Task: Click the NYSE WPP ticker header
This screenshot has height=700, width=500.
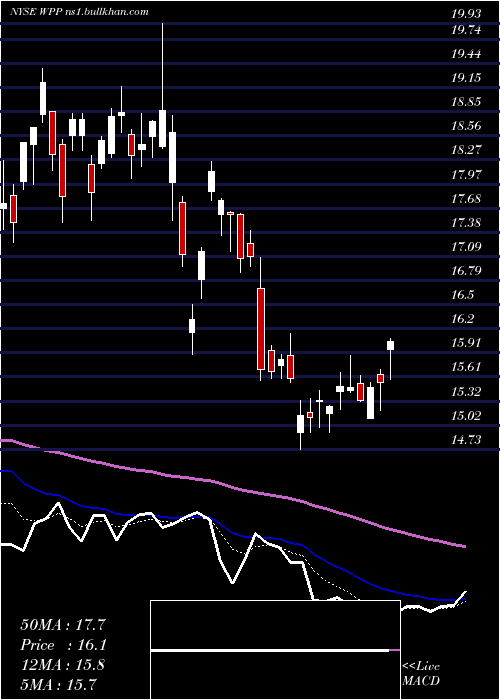Action: pyautogui.click(x=79, y=12)
